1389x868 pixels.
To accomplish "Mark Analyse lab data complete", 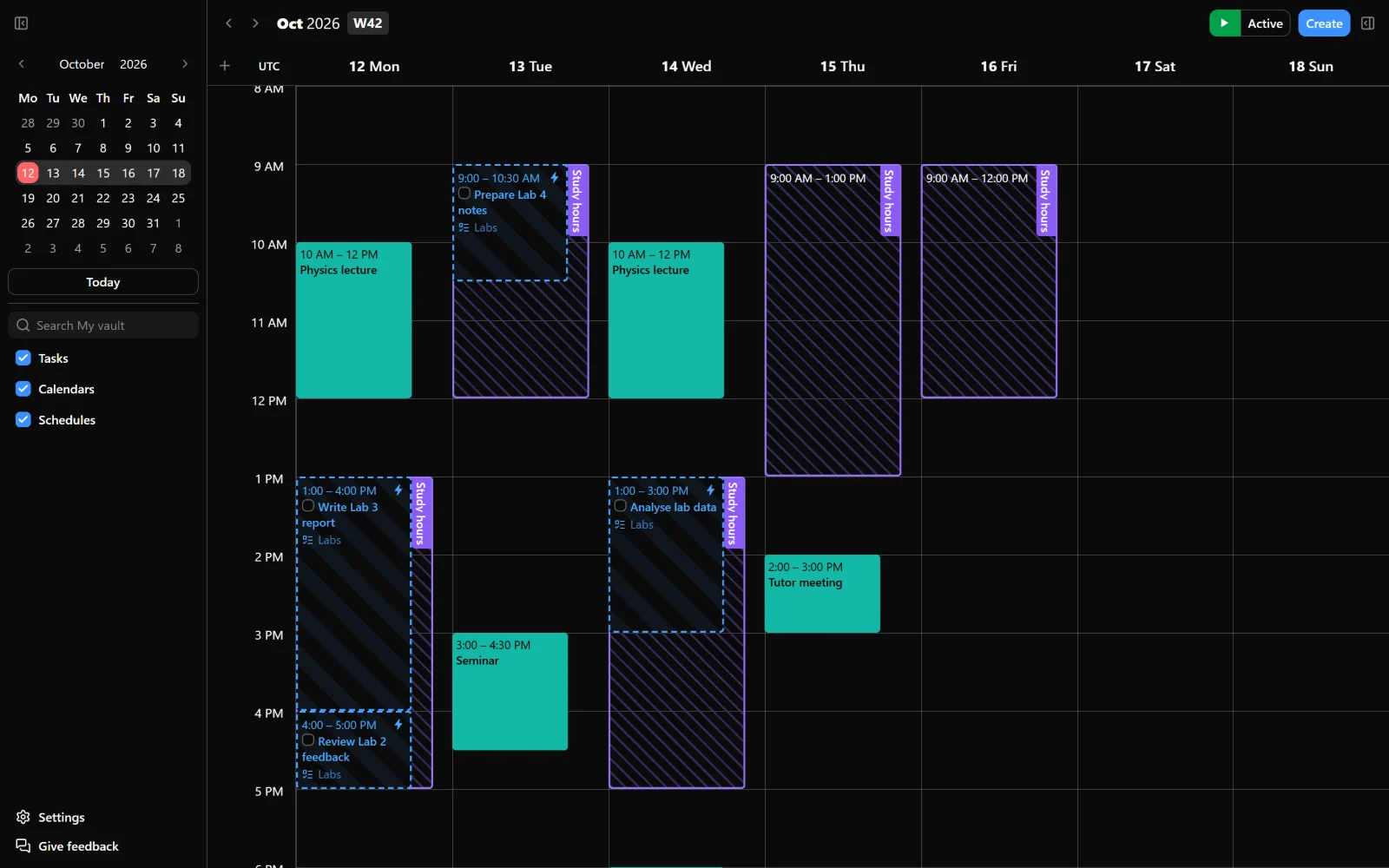I will [621, 506].
